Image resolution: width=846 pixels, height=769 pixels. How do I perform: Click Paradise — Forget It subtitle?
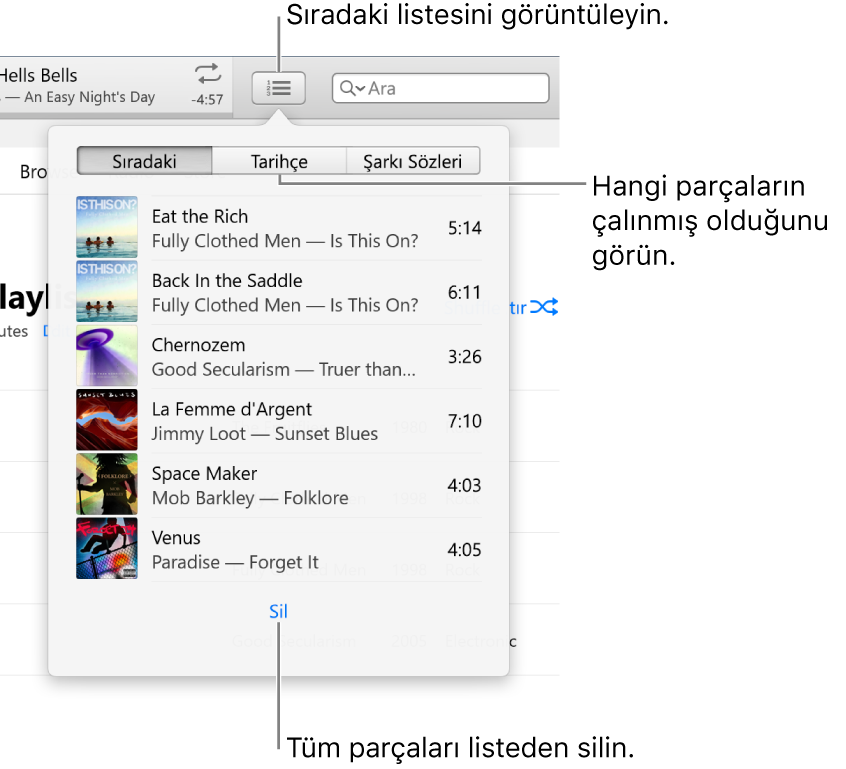(x=235, y=562)
